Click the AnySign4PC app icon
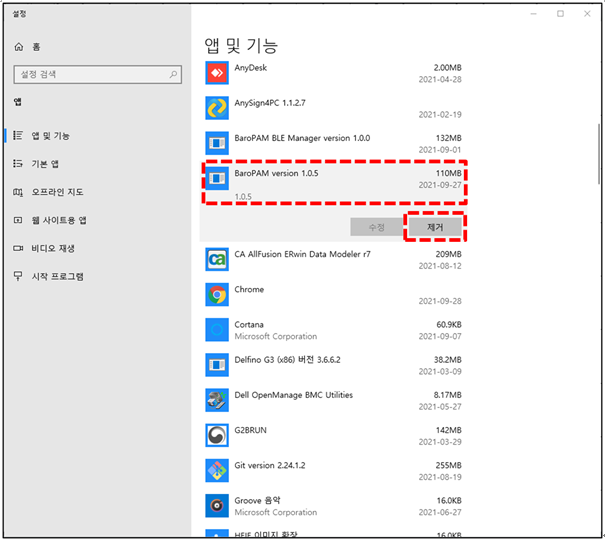605x541 pixels. 217,108
